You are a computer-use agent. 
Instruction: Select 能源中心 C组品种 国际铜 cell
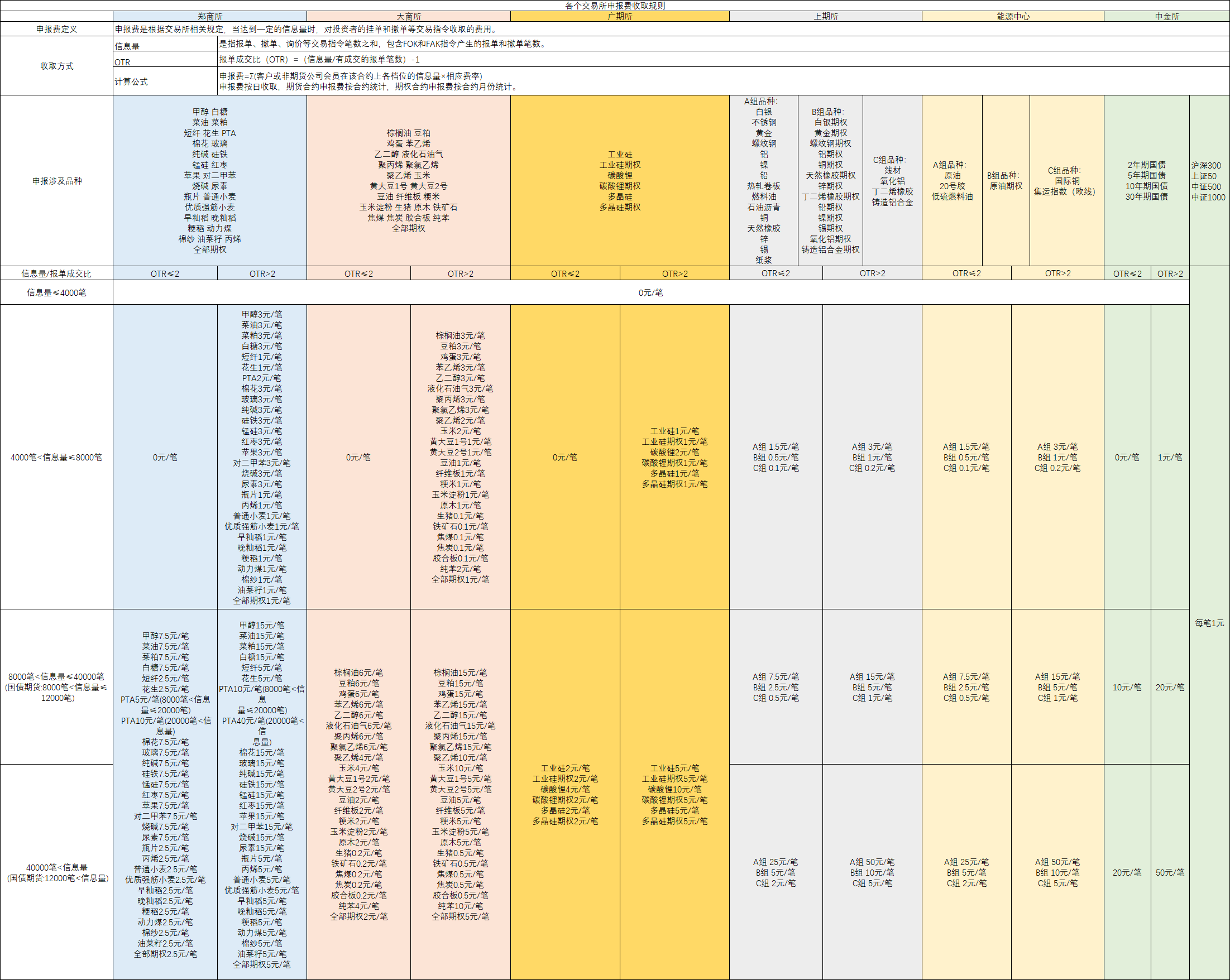click(x=1067, y=181)
